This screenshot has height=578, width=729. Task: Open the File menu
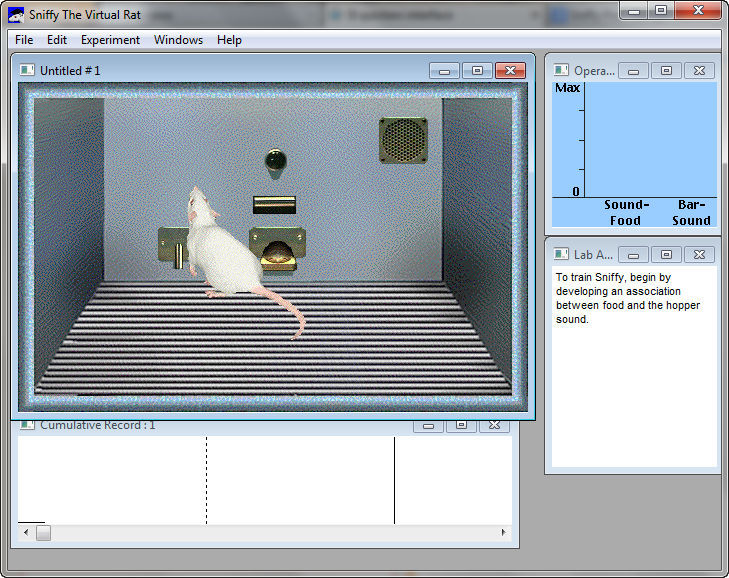click(x=24, y=40)
